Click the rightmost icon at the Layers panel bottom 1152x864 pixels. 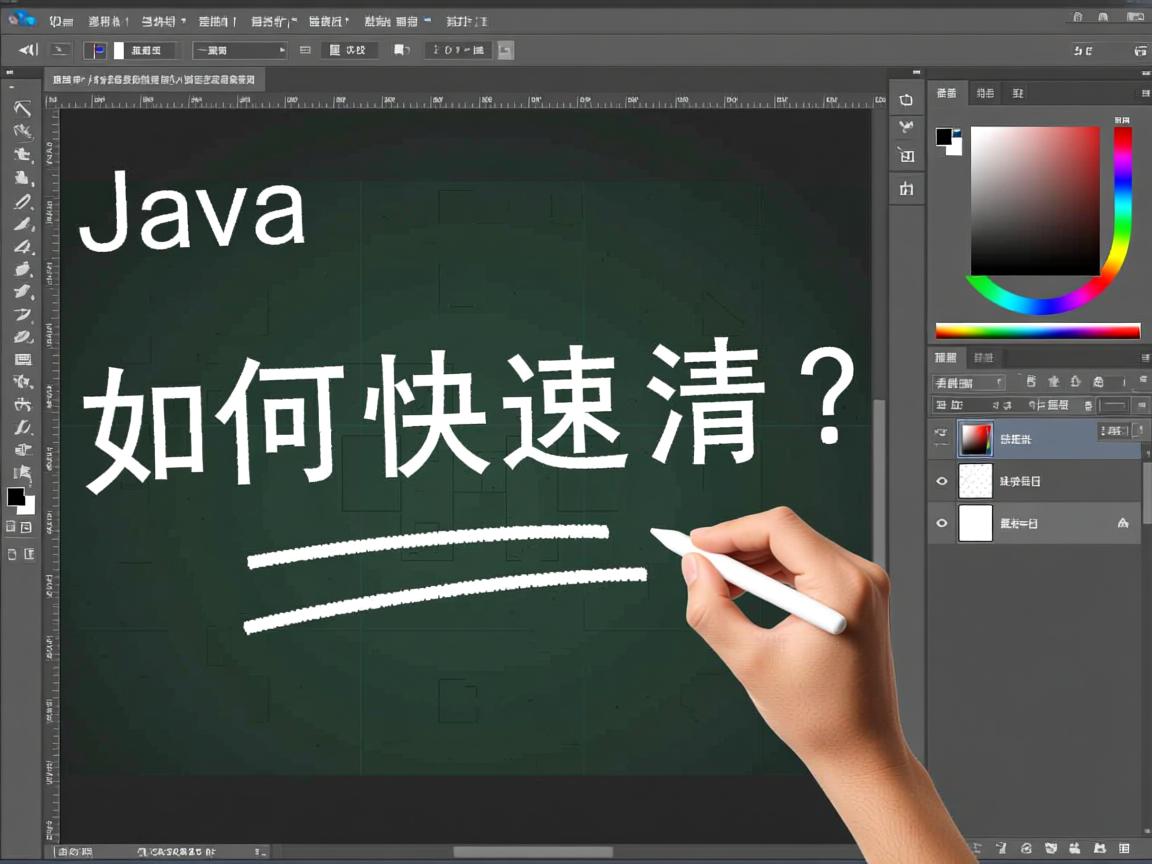(1125, 849)
